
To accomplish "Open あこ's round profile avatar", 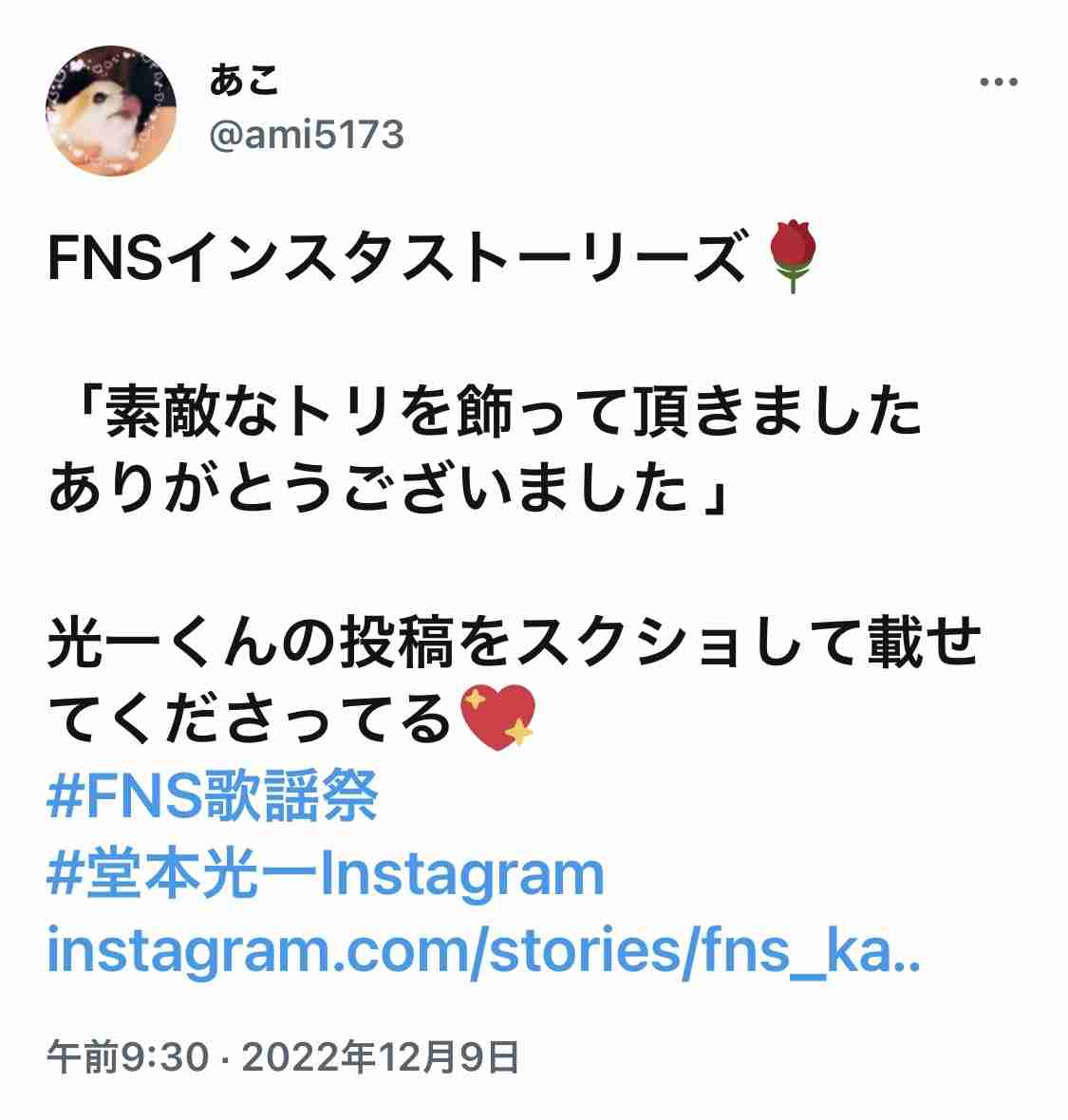I will [111, 111].
